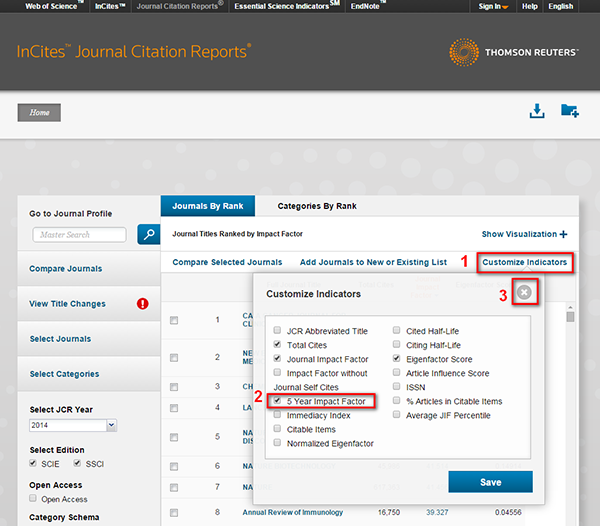Check Impact Factor without Journal Self Cites
The height and width of the screenshot is (526, 600).
[277, 372]
